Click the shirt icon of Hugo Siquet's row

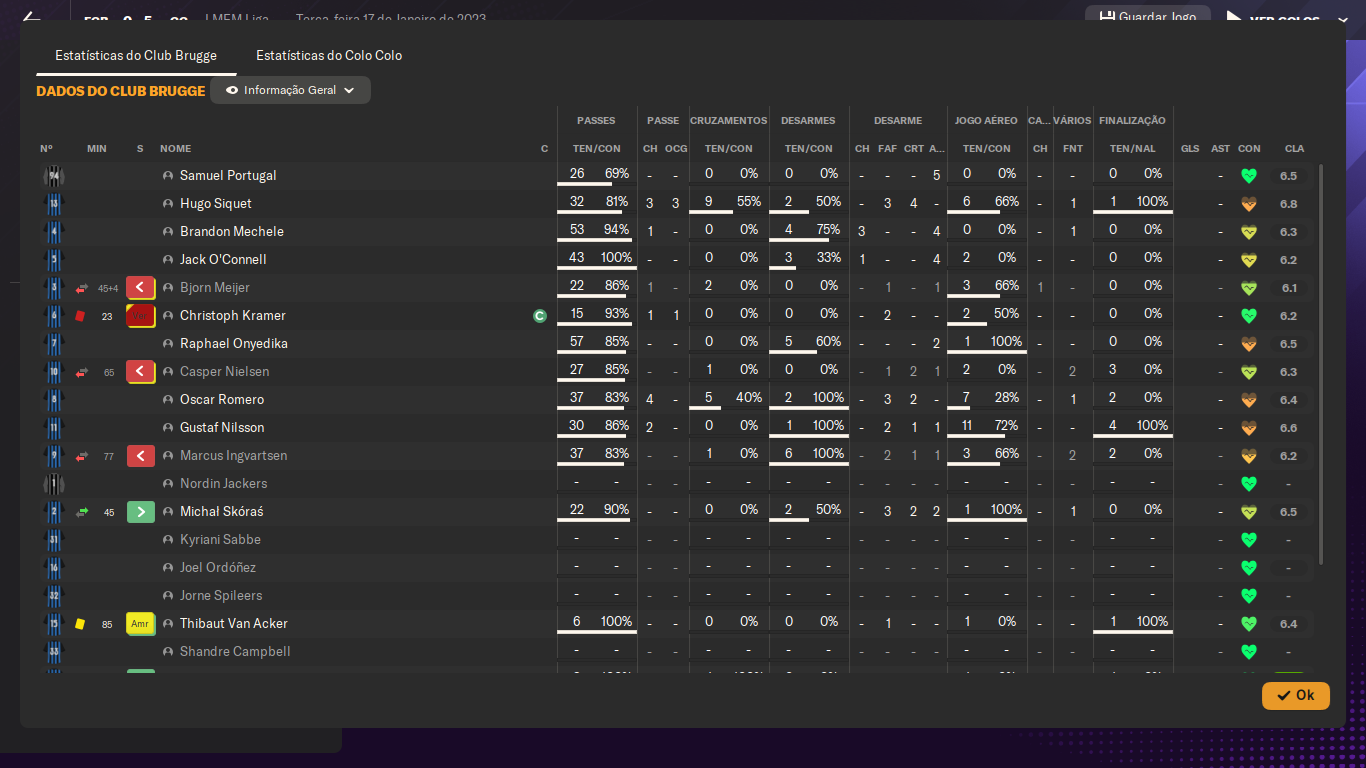point(54,204)
